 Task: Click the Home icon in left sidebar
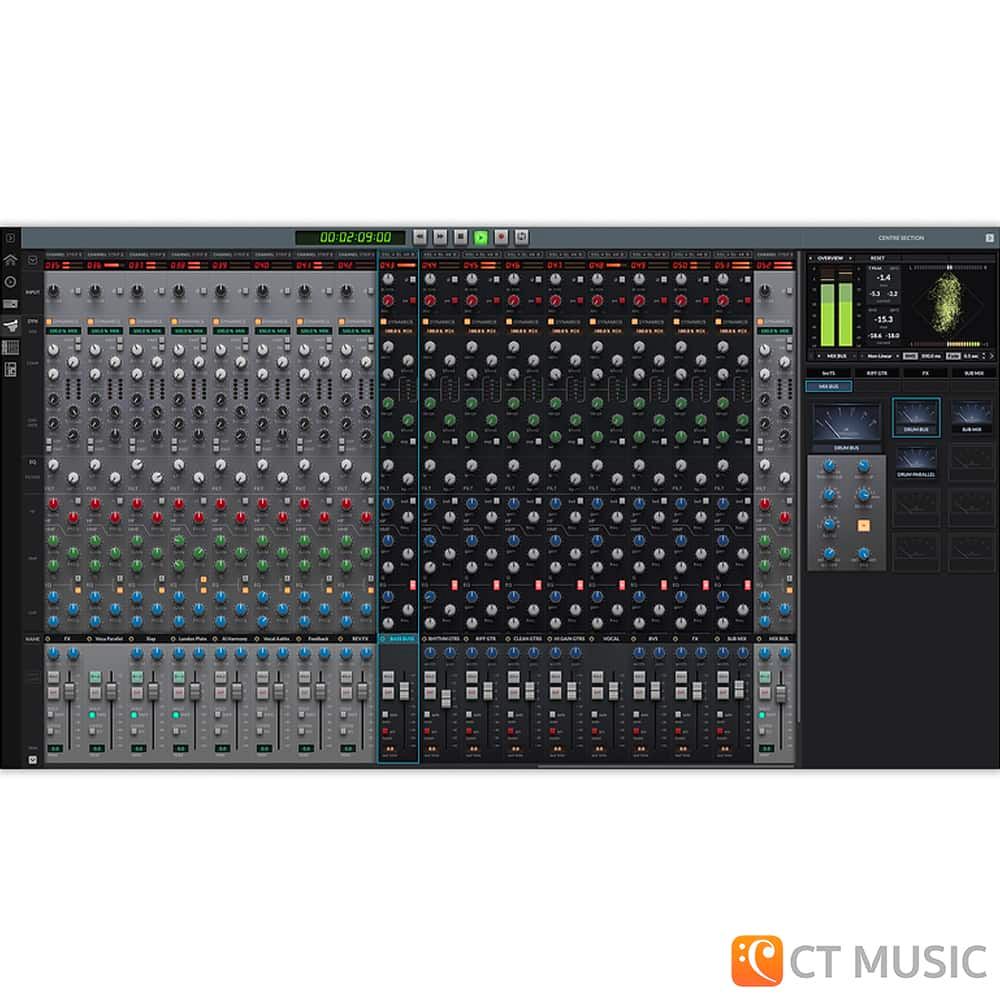(x=10, y=260)
